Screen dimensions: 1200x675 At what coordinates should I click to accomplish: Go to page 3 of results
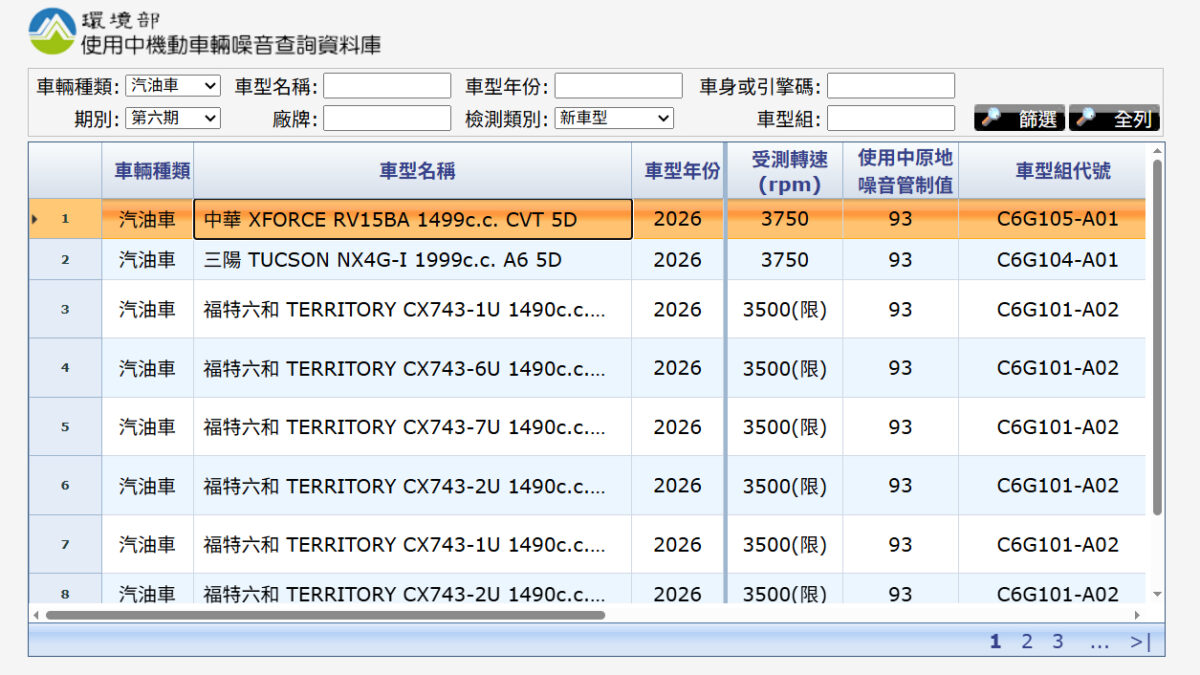(1057, 642)
